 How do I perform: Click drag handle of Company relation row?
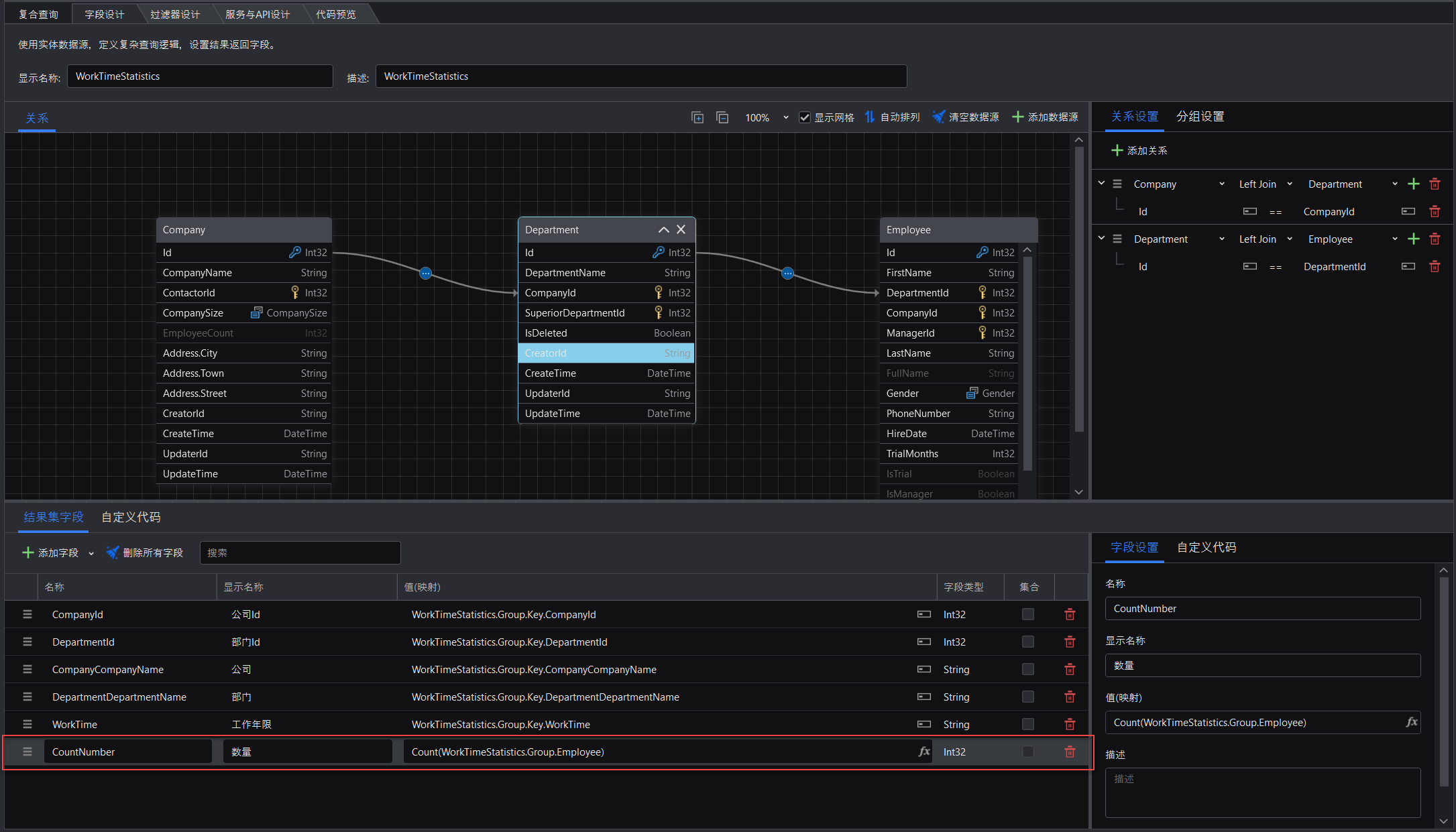(1117, 184)
